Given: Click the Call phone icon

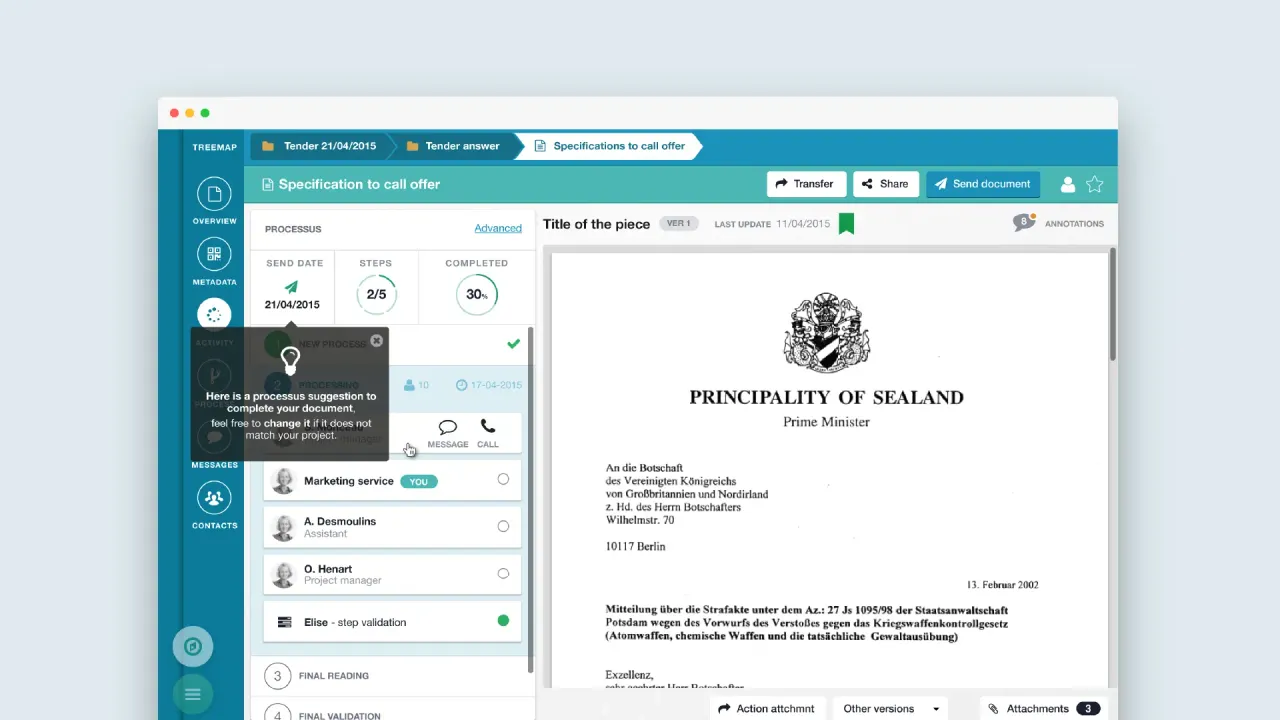Looking at the screenshot, I should coord(488,427).
